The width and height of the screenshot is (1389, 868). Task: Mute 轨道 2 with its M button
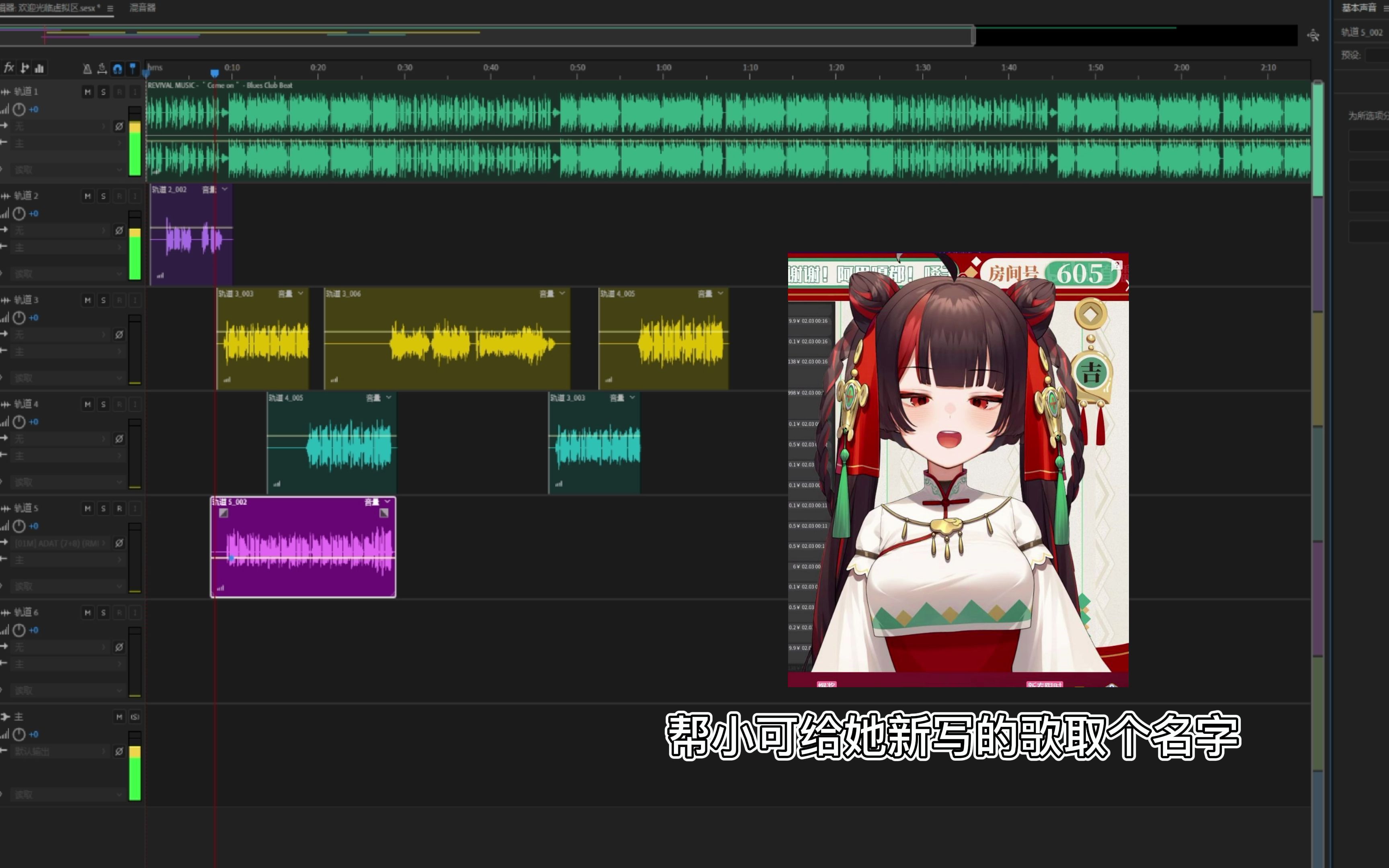click(87, 197)
